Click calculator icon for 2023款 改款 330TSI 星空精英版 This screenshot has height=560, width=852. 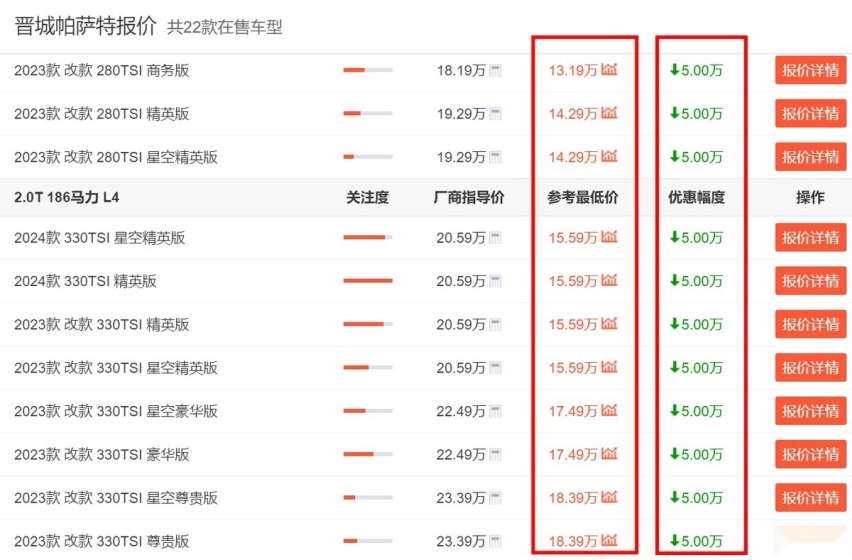[495, 368]
